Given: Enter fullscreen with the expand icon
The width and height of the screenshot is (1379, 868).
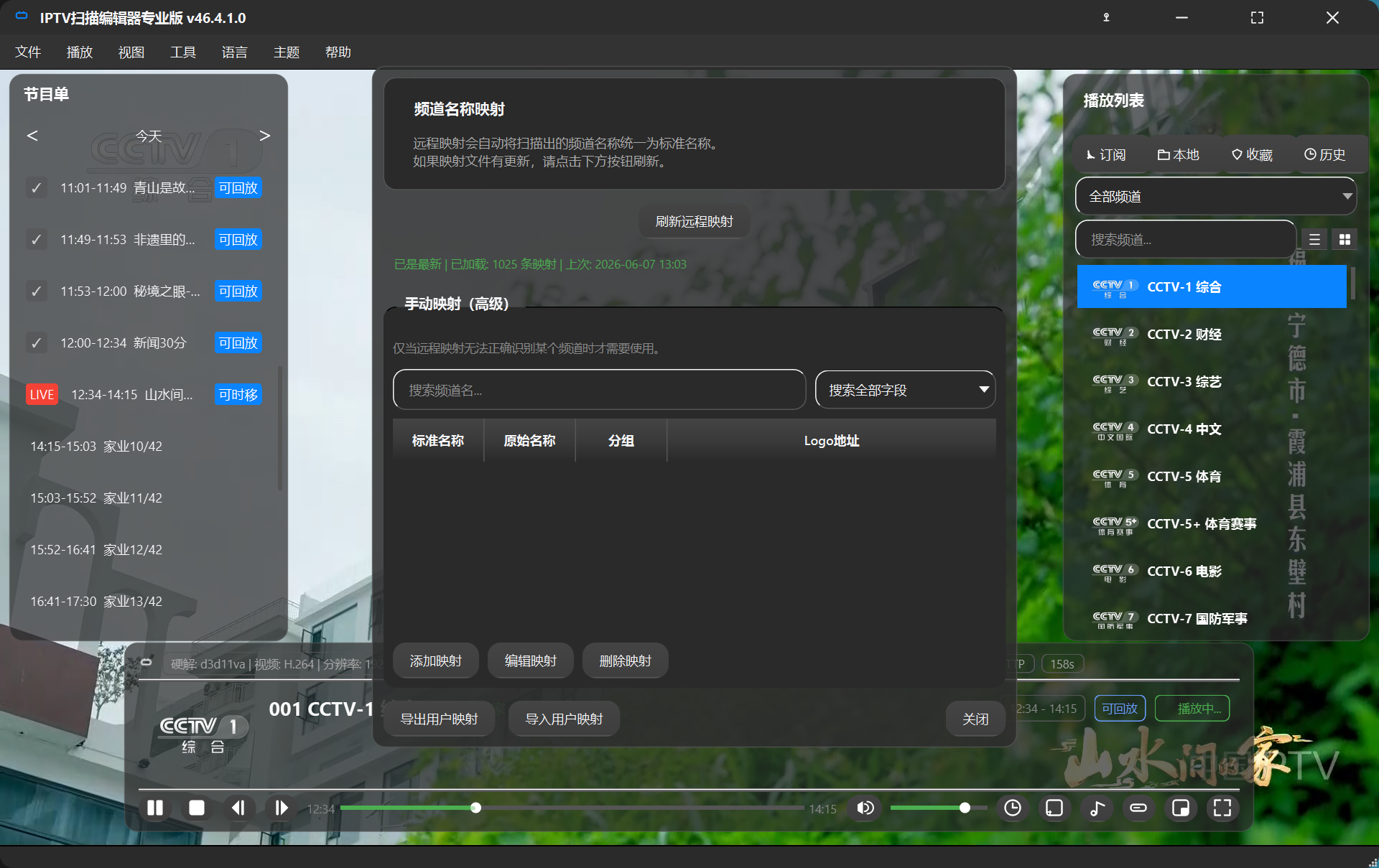Looking at the screenshot, I should [1222, 808].
